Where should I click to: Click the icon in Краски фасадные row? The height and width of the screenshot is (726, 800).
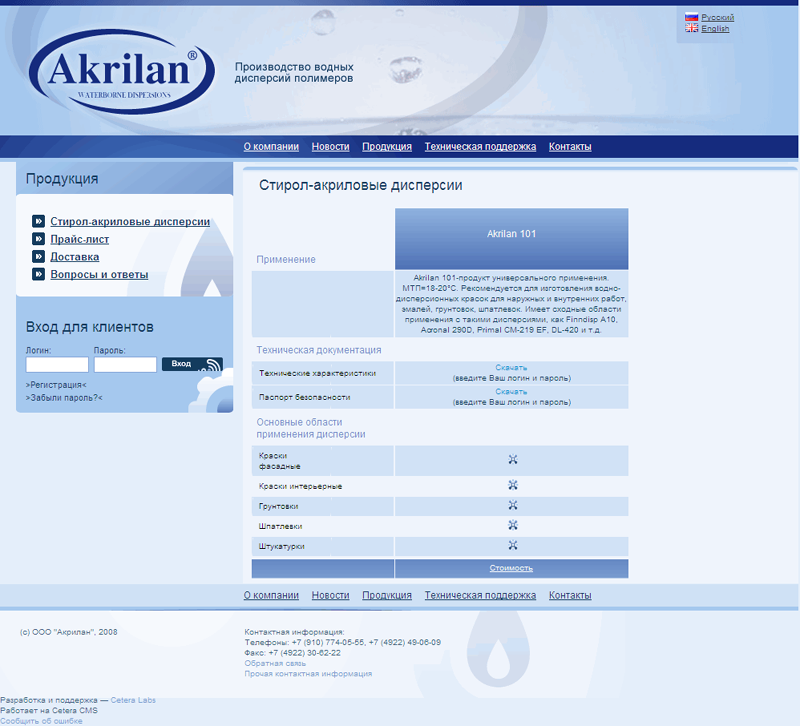(512, 460)
